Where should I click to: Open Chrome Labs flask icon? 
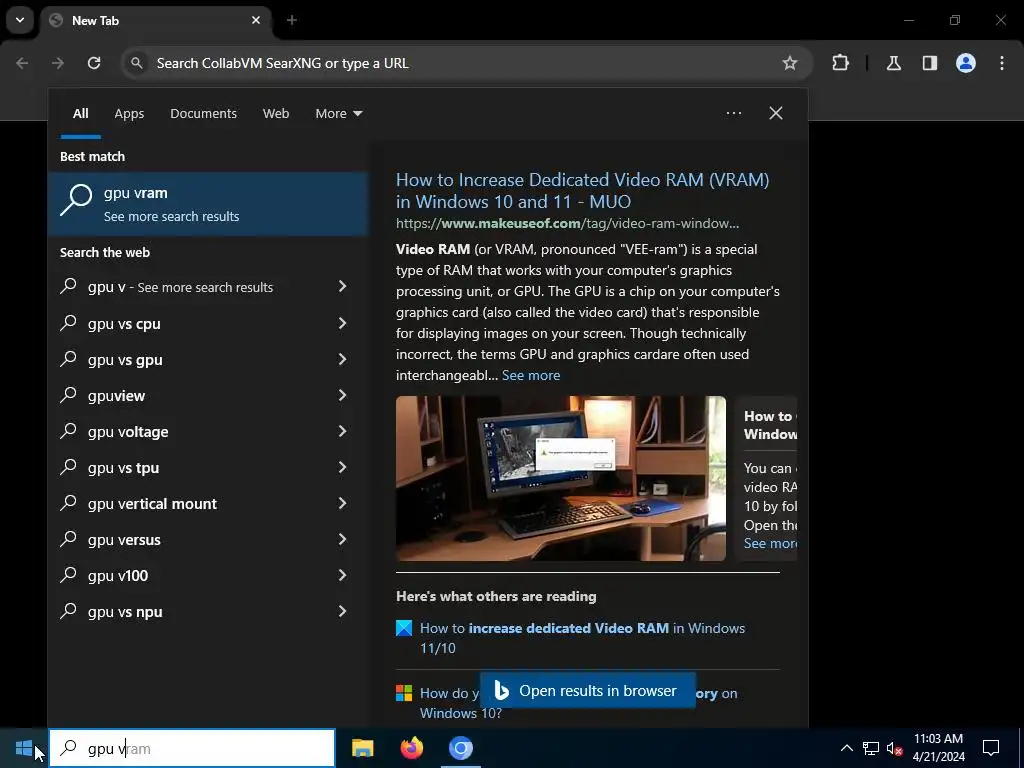pos(893,63)
